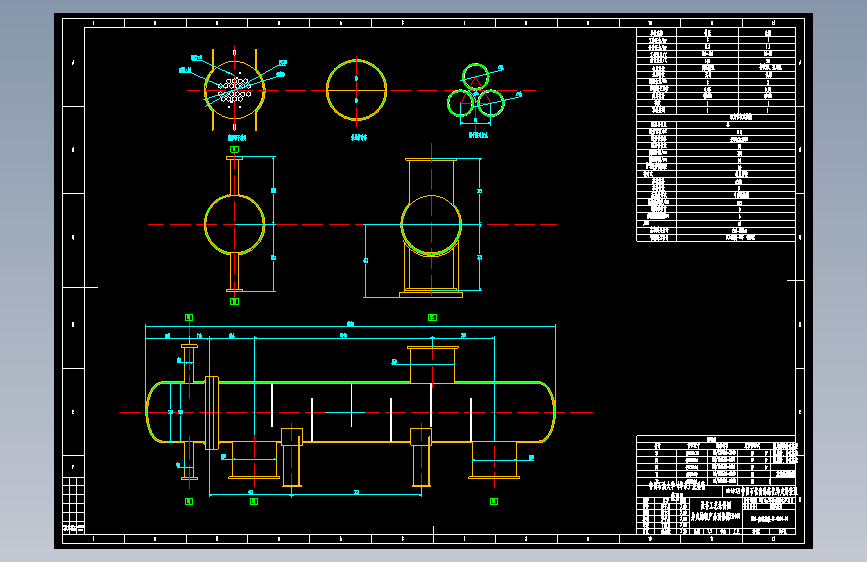
Task: Click the green marker above the side cross-section view
Action: [x=234, y=149]
